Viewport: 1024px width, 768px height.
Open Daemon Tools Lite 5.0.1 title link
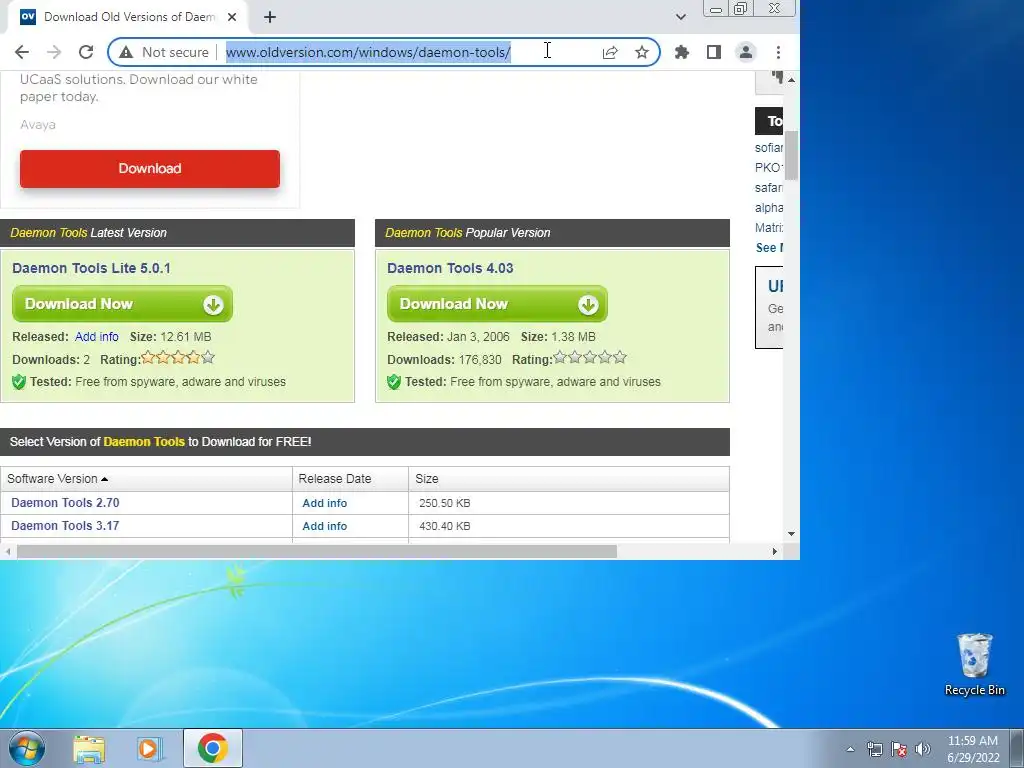tap(91, 268)
